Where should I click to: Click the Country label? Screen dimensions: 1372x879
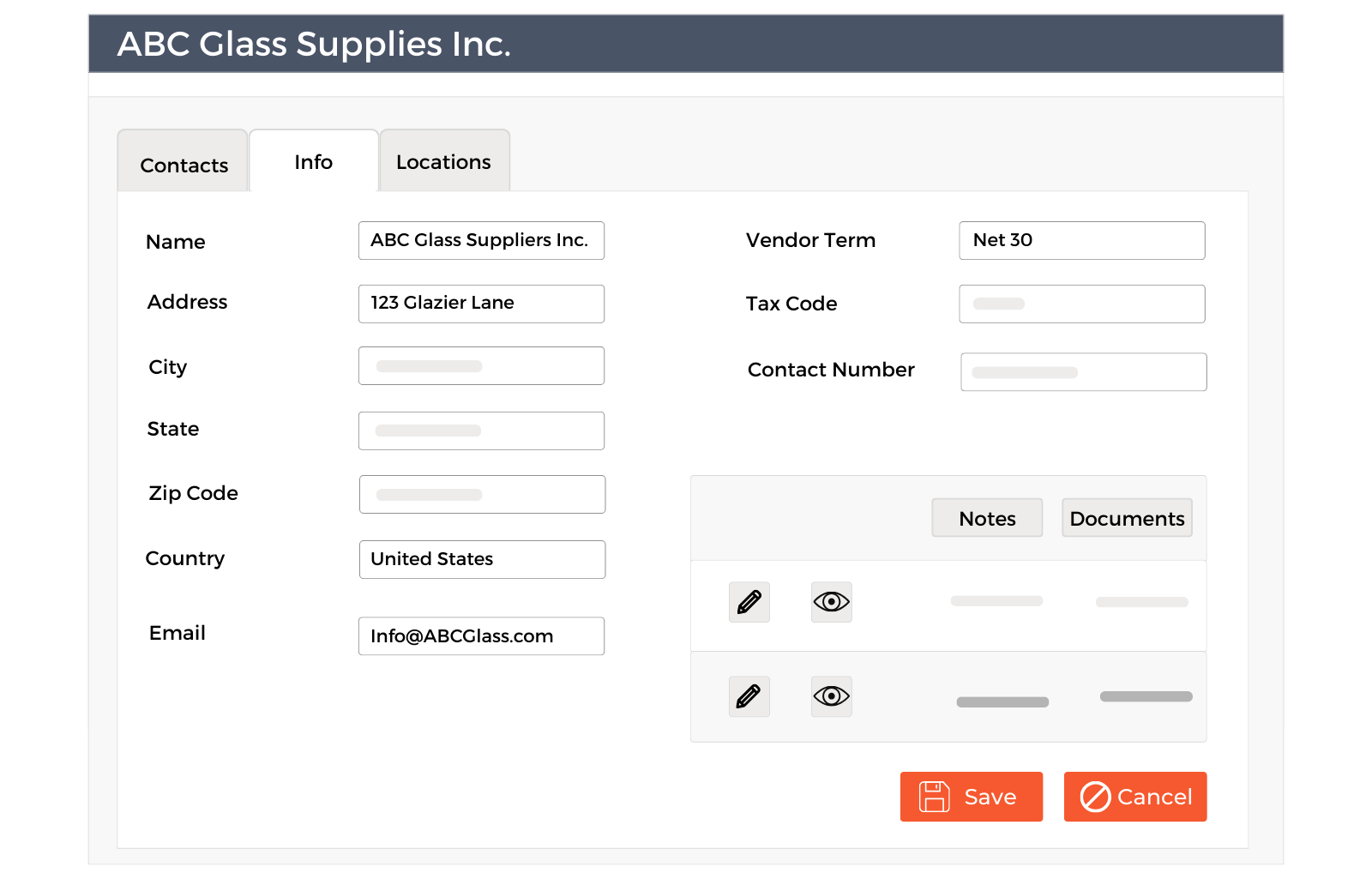185,558
